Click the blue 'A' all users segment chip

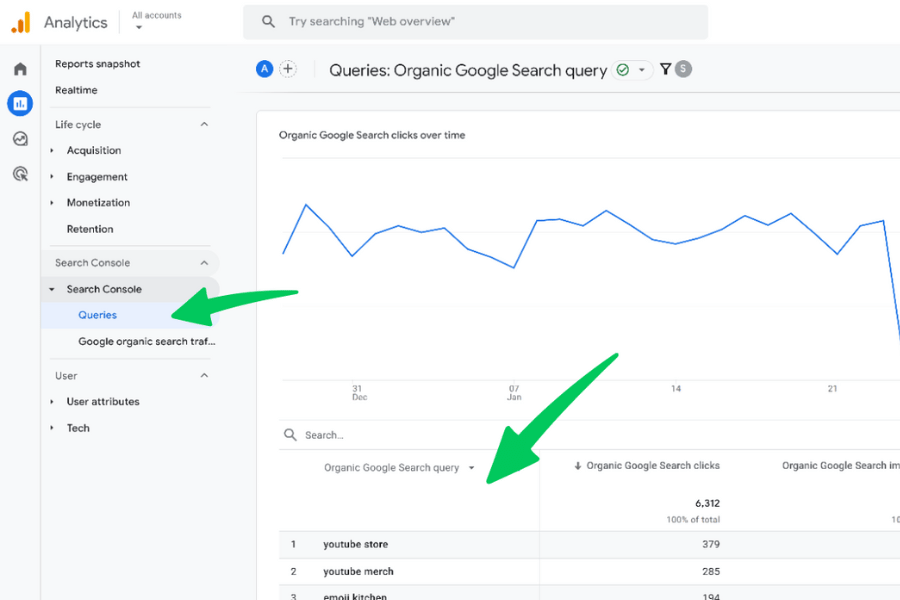point(264,69)
